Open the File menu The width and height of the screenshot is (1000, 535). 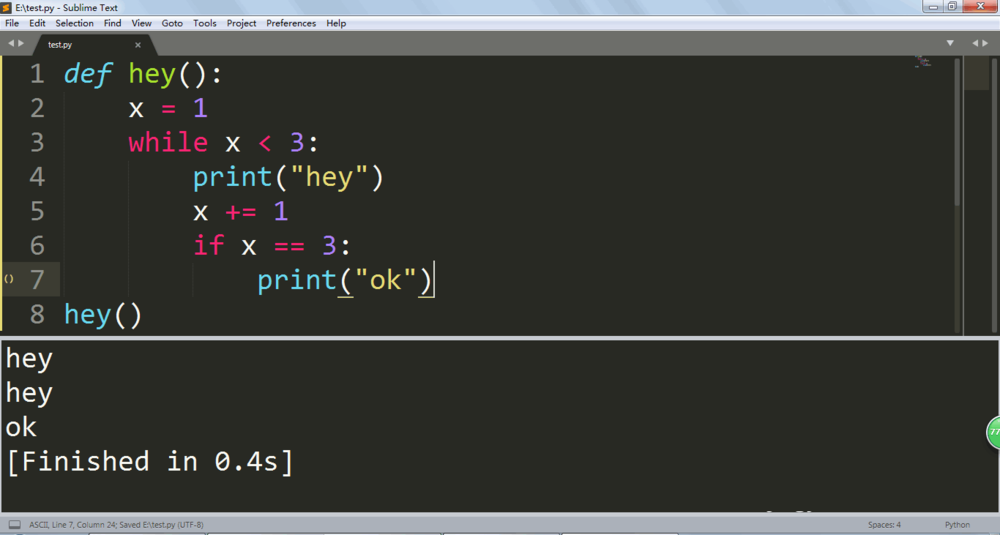click(12, 23)
